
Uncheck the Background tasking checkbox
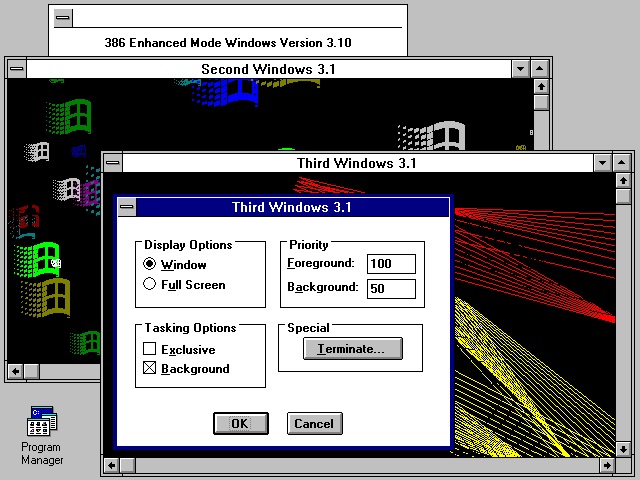(x=150, y=369)
